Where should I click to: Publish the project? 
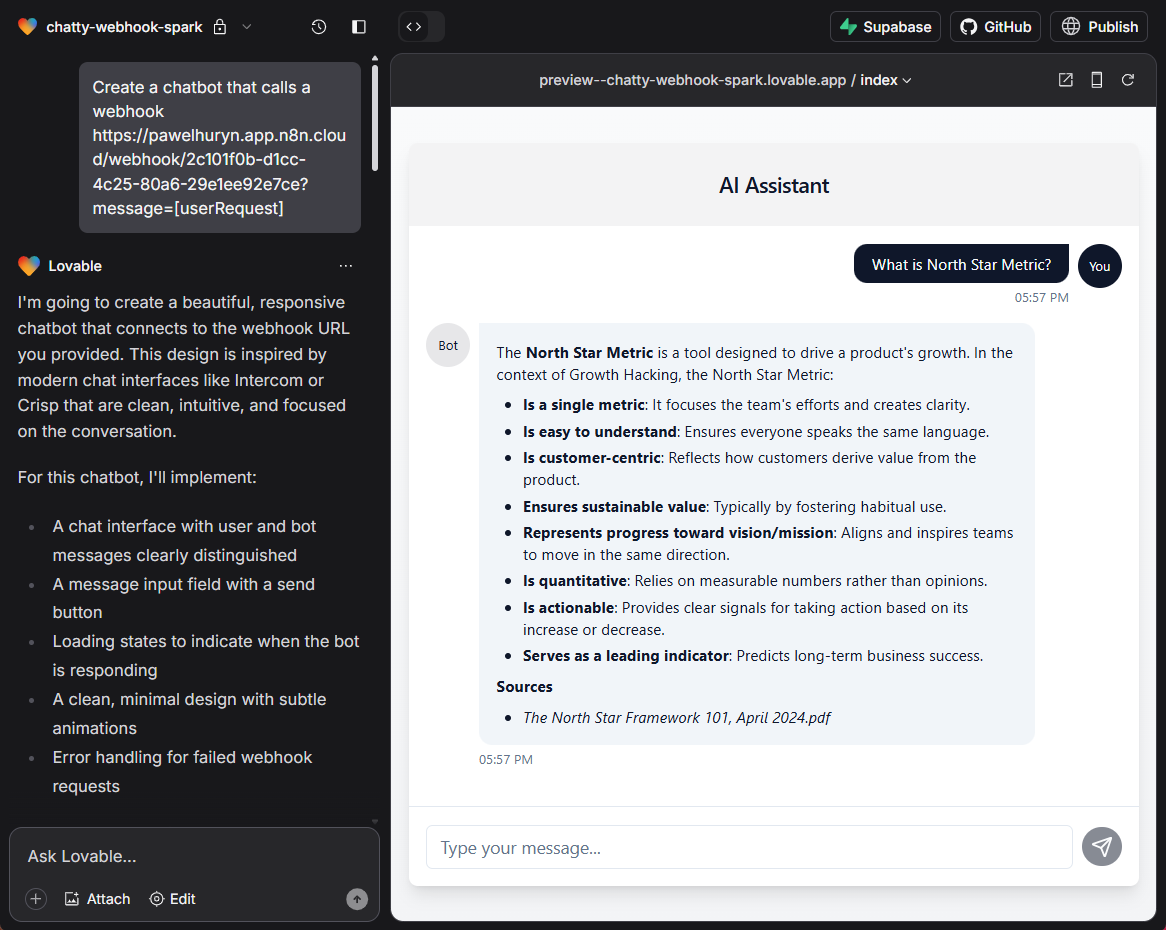pyautogui.click(x=1098, y=26)
